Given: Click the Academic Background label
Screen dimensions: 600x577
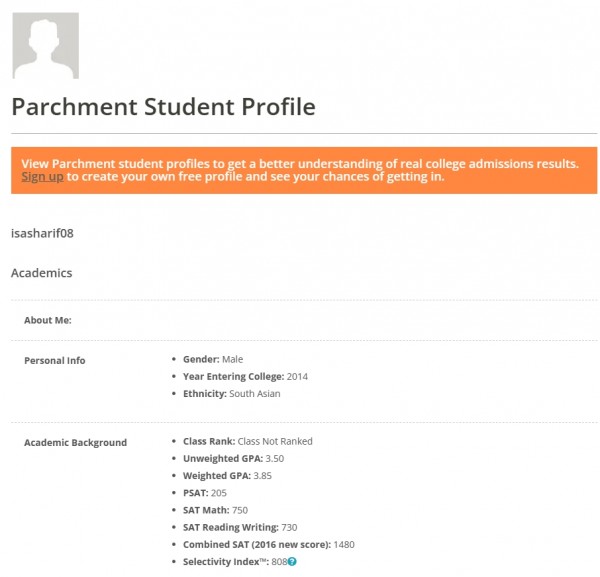Looking at the screenshot, I should pyautogui.click(x=75, y=443).
